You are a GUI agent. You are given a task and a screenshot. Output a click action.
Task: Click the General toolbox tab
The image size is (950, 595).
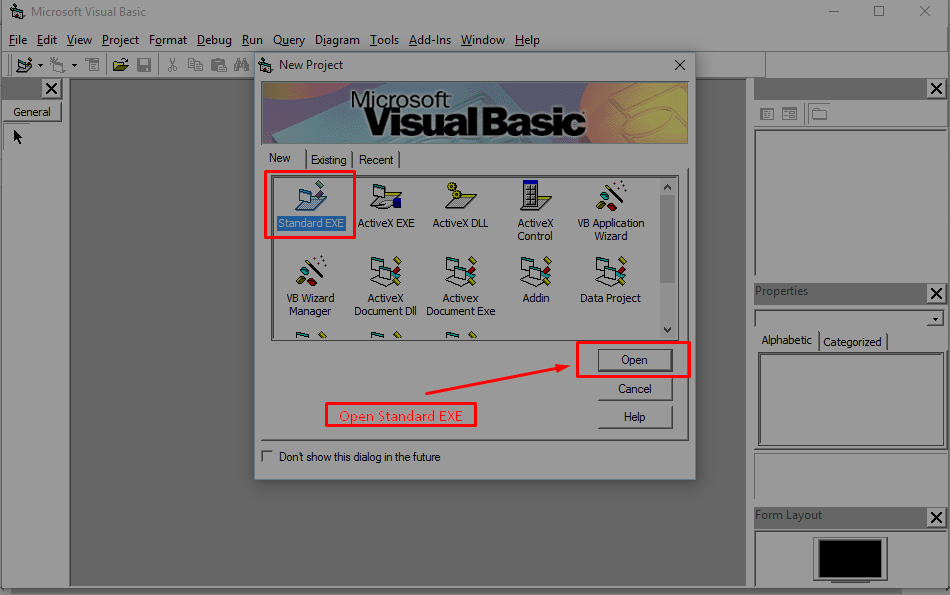(32, 112)
